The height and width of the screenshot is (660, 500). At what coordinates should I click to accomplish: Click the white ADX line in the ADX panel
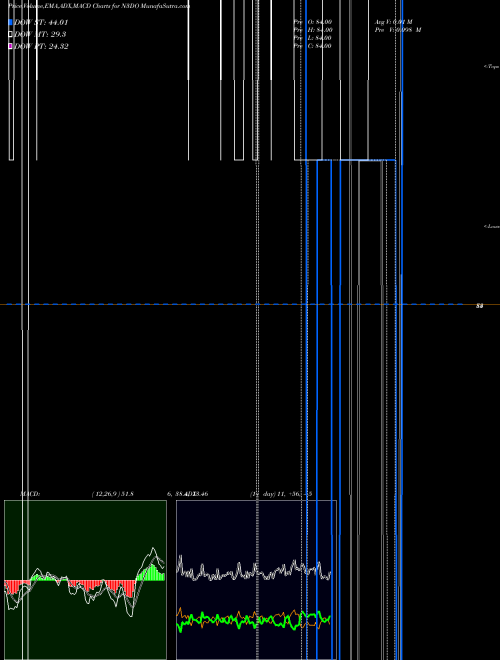[254, 570]
